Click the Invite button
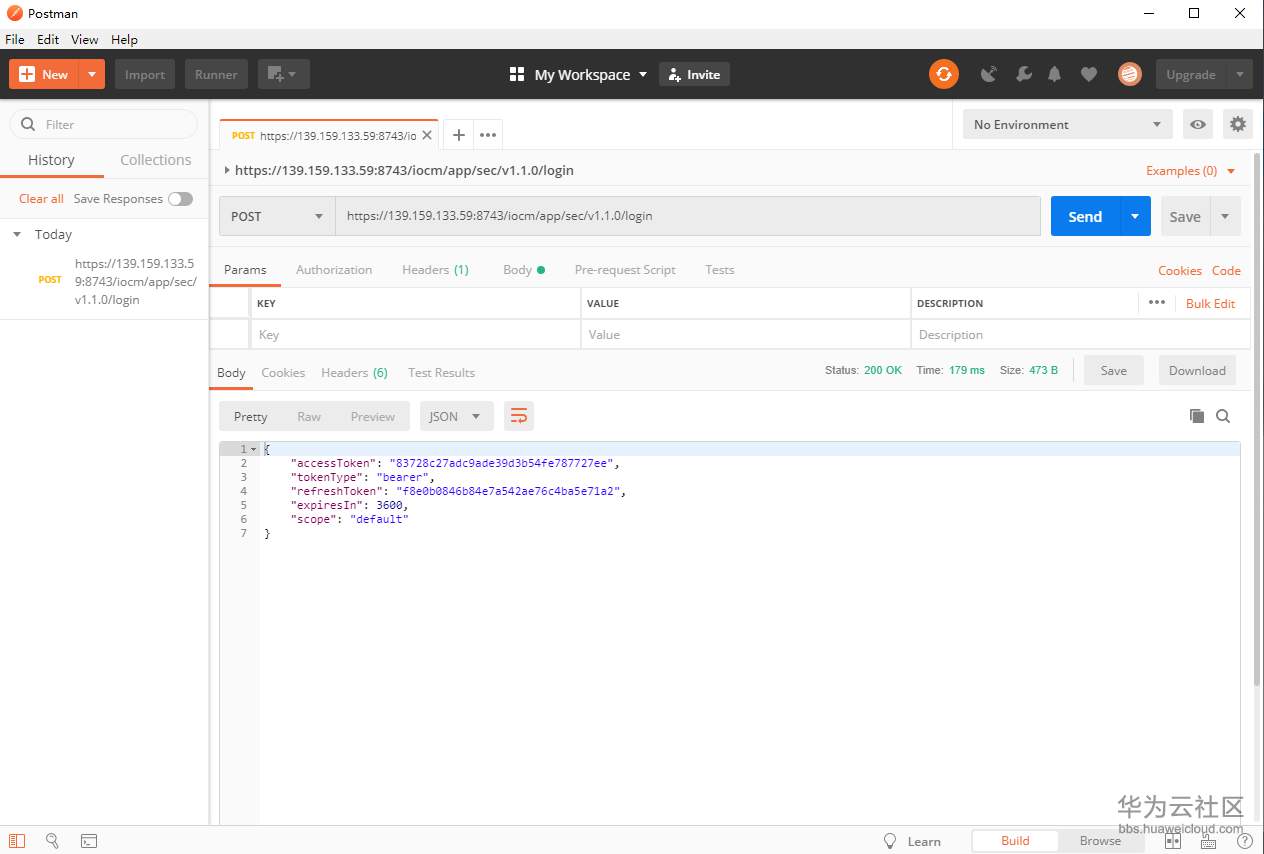1264x854 pixels. [x=694, y=74]
